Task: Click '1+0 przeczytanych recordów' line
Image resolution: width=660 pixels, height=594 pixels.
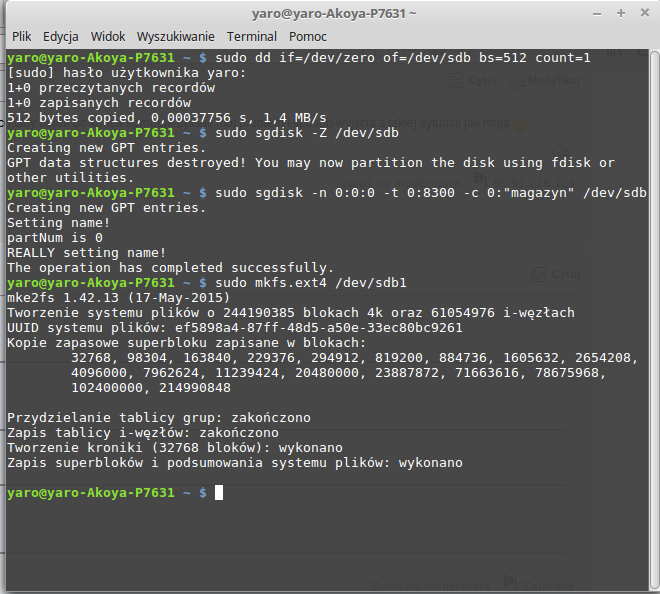Action: pos(111,88)
